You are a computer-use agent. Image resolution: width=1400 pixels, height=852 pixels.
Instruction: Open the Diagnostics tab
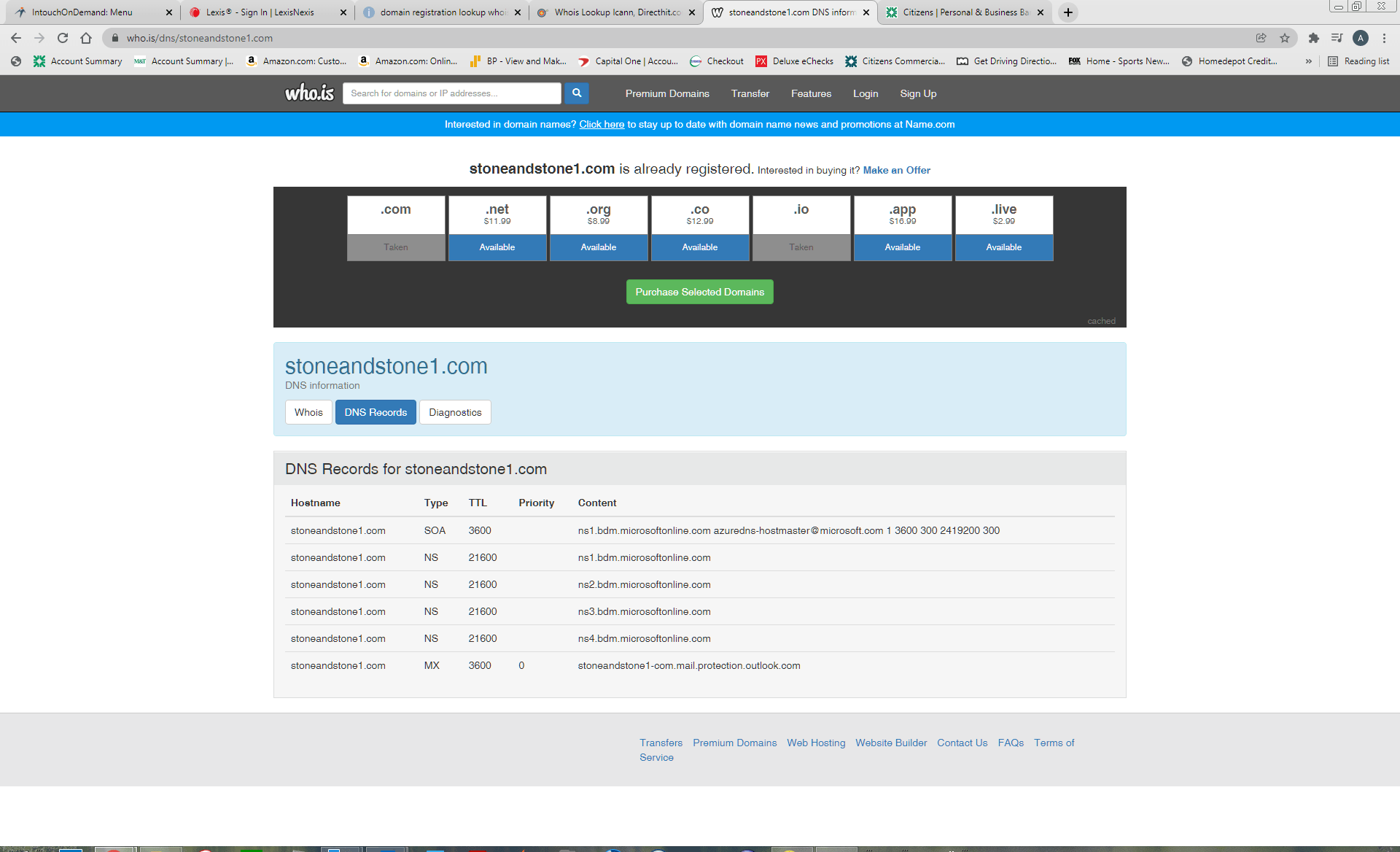pos(455,412)
